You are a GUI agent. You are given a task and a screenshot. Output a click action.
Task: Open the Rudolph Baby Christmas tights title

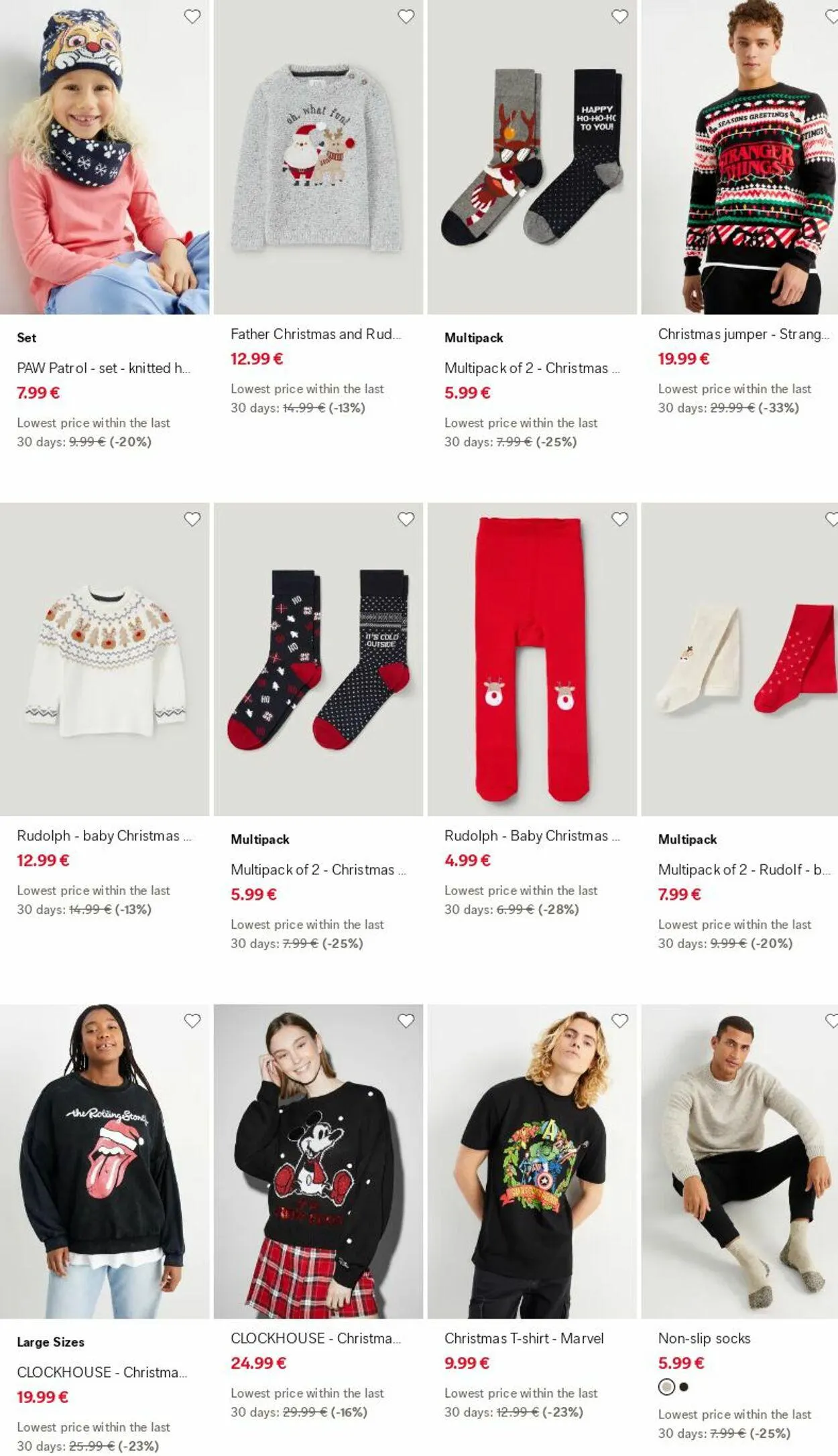click(532, 836)
